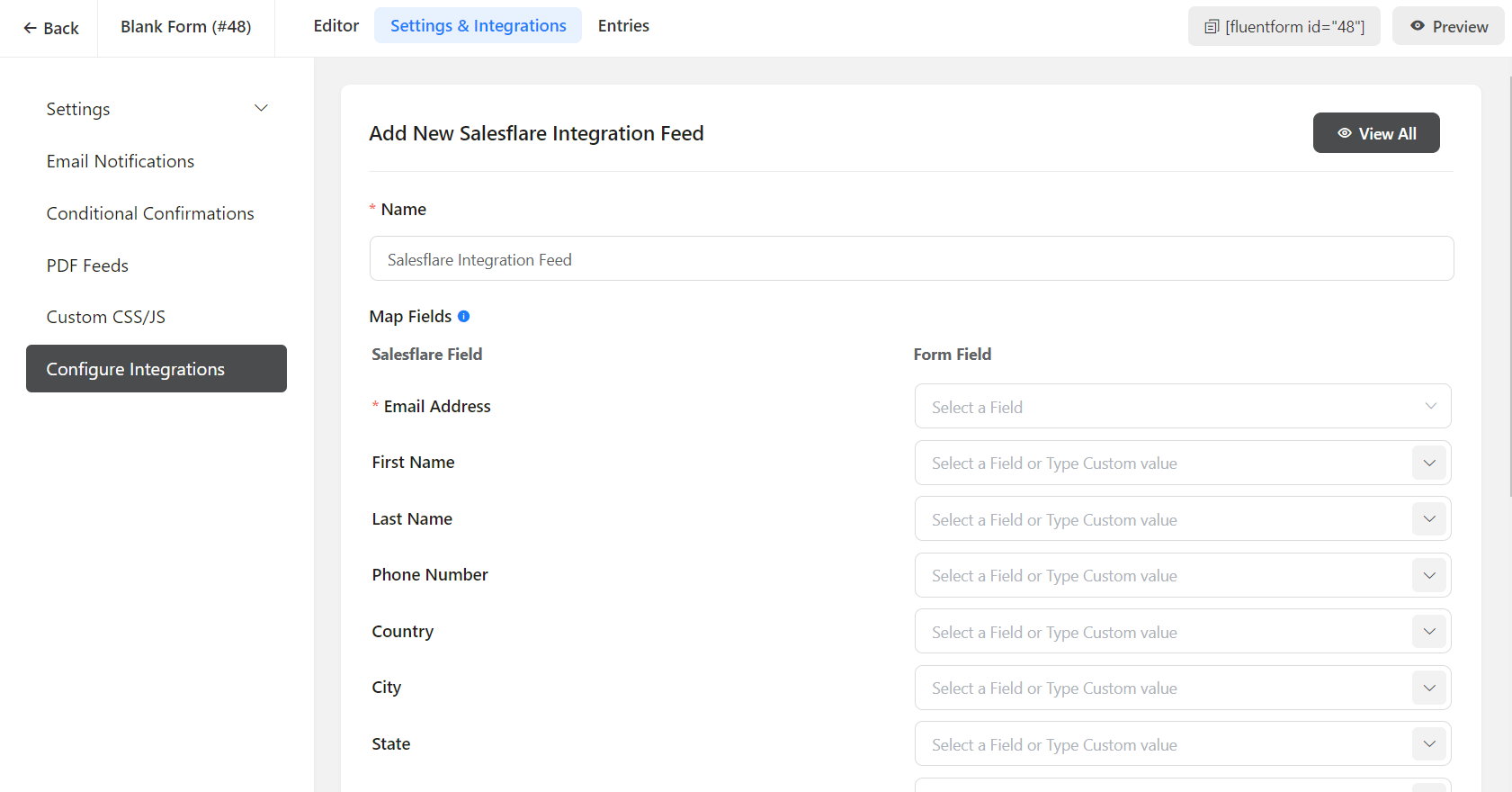Open the Email Address field dropdown
This screenshot has width=1512, height=792.
pyautogui.click(x=1182, y=407)
